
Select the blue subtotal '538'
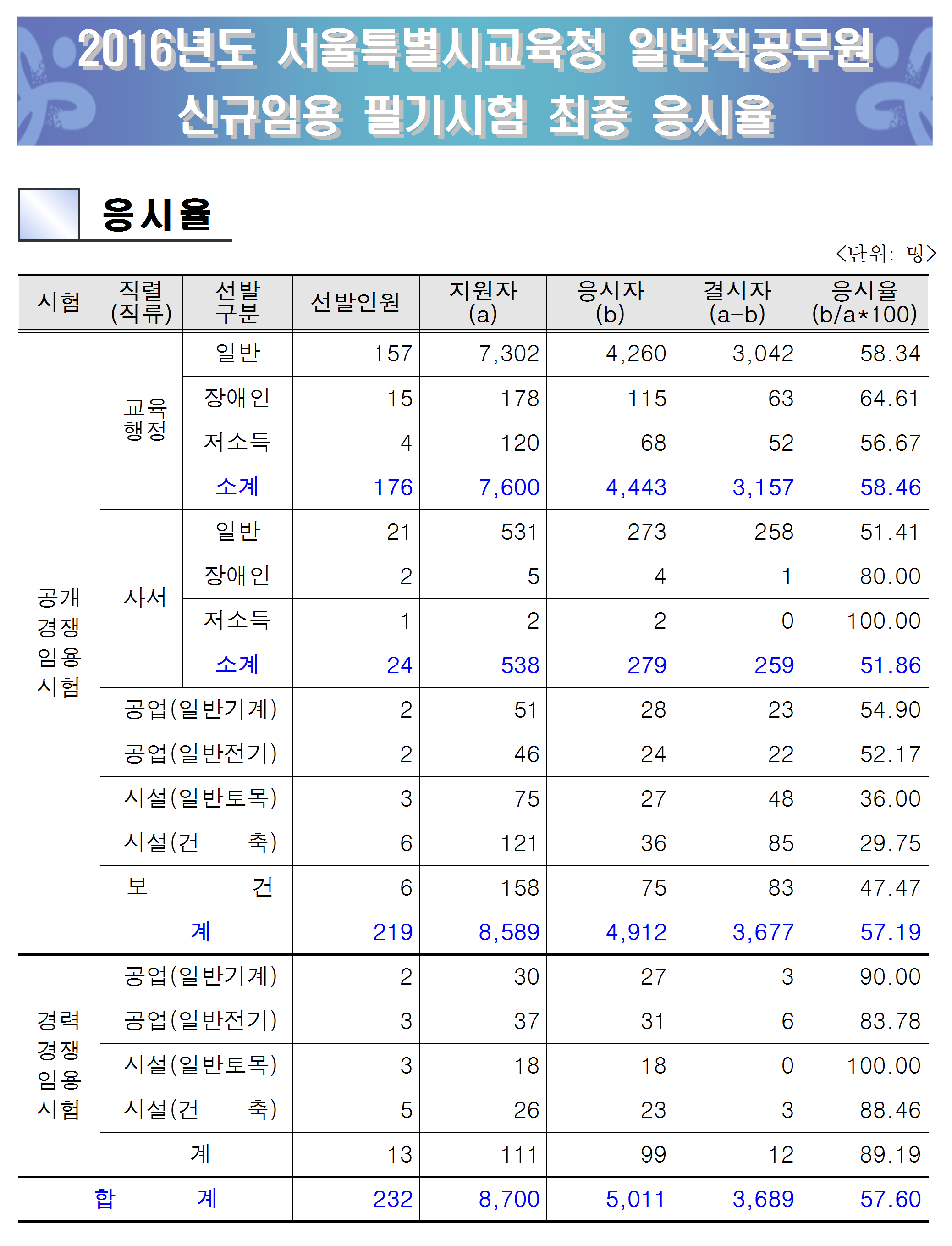click(520, 665)
